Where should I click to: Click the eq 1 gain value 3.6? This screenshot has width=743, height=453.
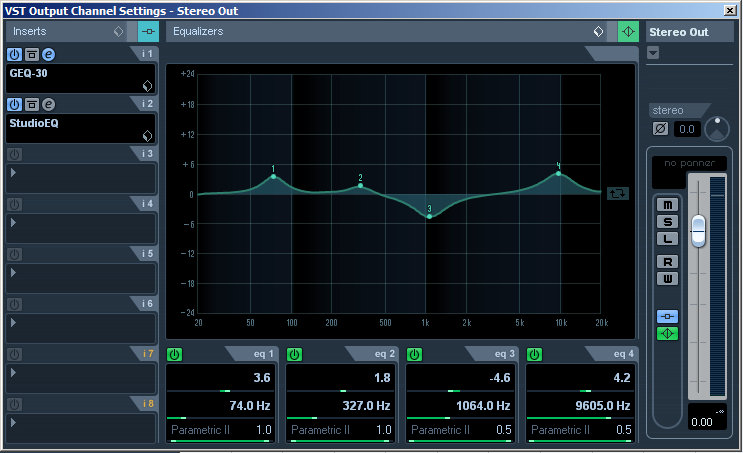[x=262, y=378]
